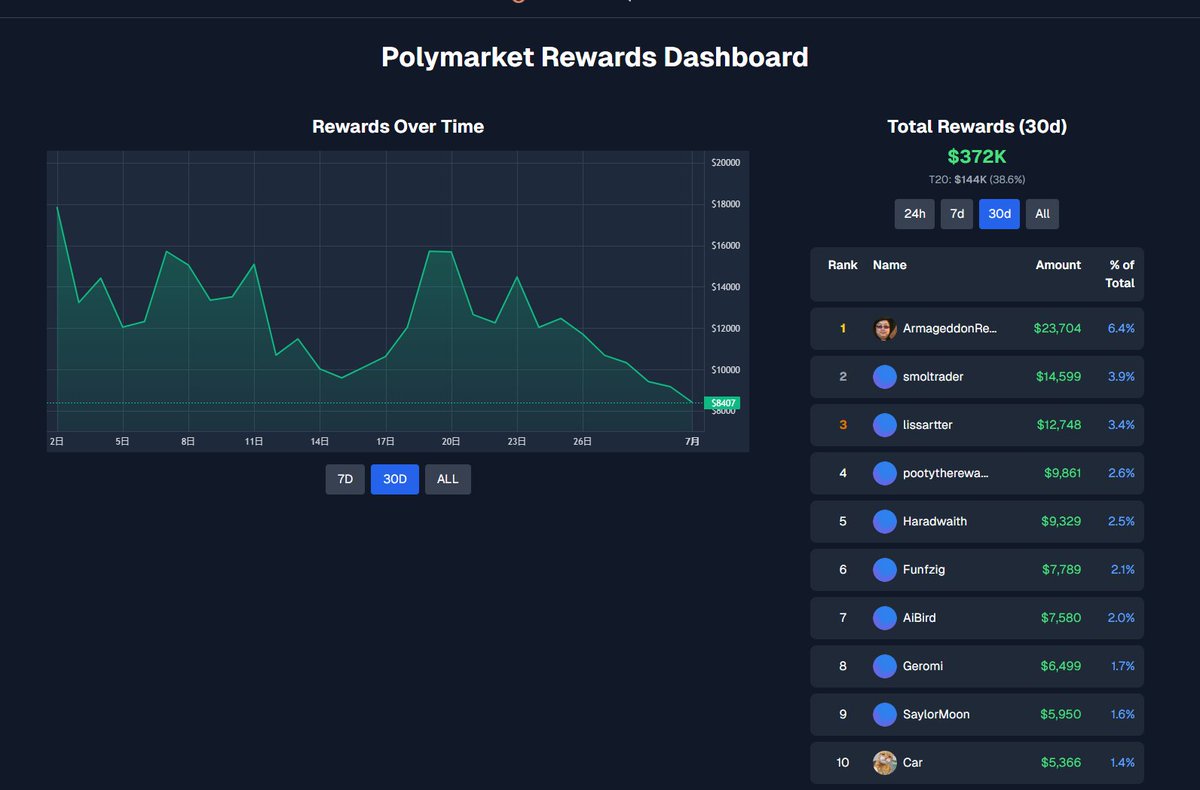Click the 1.7% share cell
Image resolution: width=1200 pixels, height=790 pixels.
pos(1123,666)
